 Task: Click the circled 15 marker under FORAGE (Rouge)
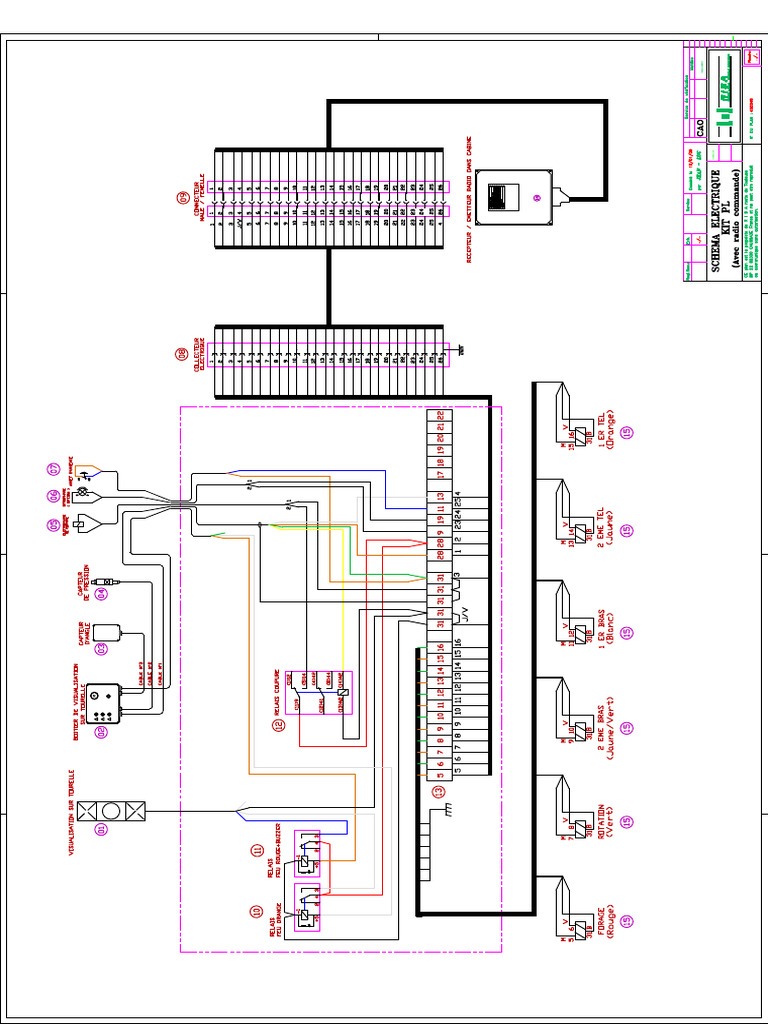pos(628,921)
